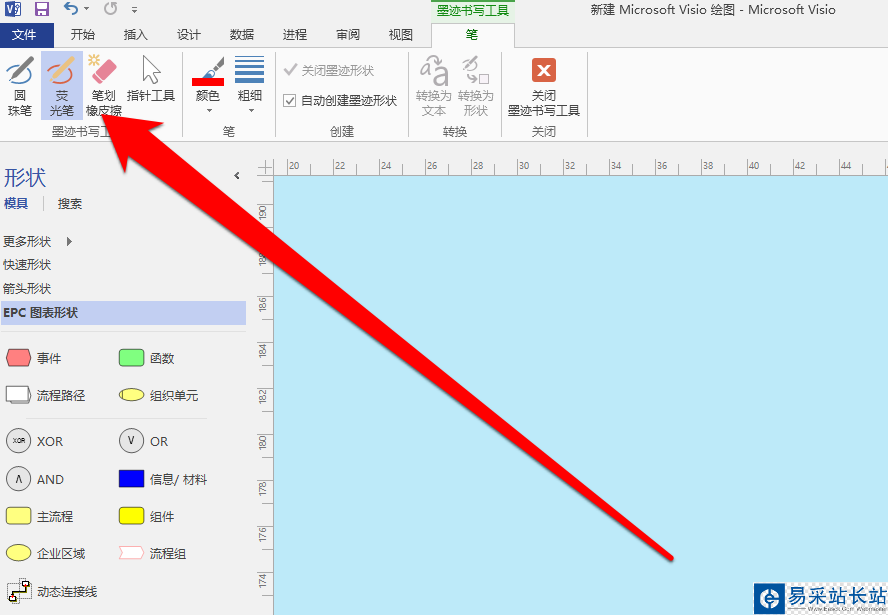The width and height of the screenshot is (888, 615).
Task: Switch to the Process (进程) tab
Action: 294,35
